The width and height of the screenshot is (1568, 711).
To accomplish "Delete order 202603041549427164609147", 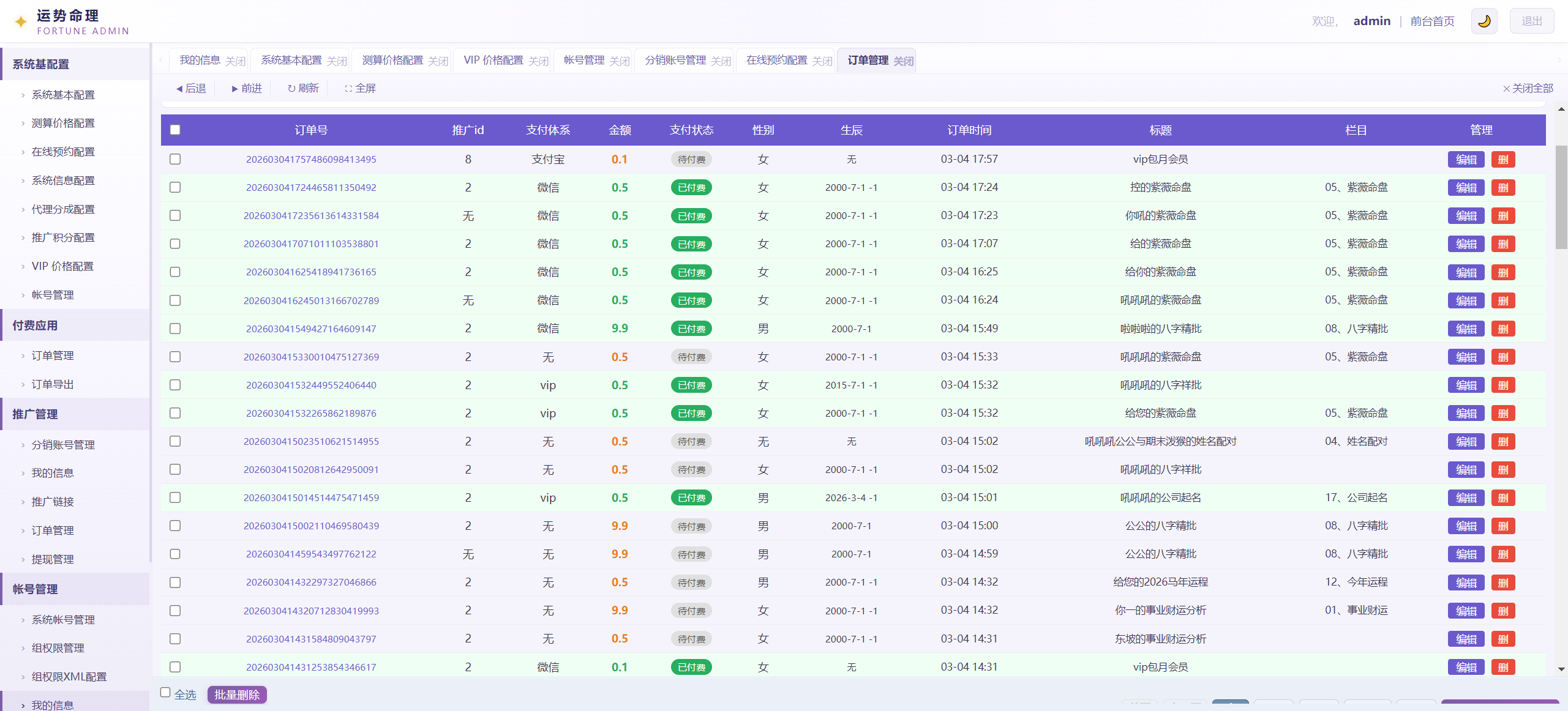I will tap(1503, 329).
